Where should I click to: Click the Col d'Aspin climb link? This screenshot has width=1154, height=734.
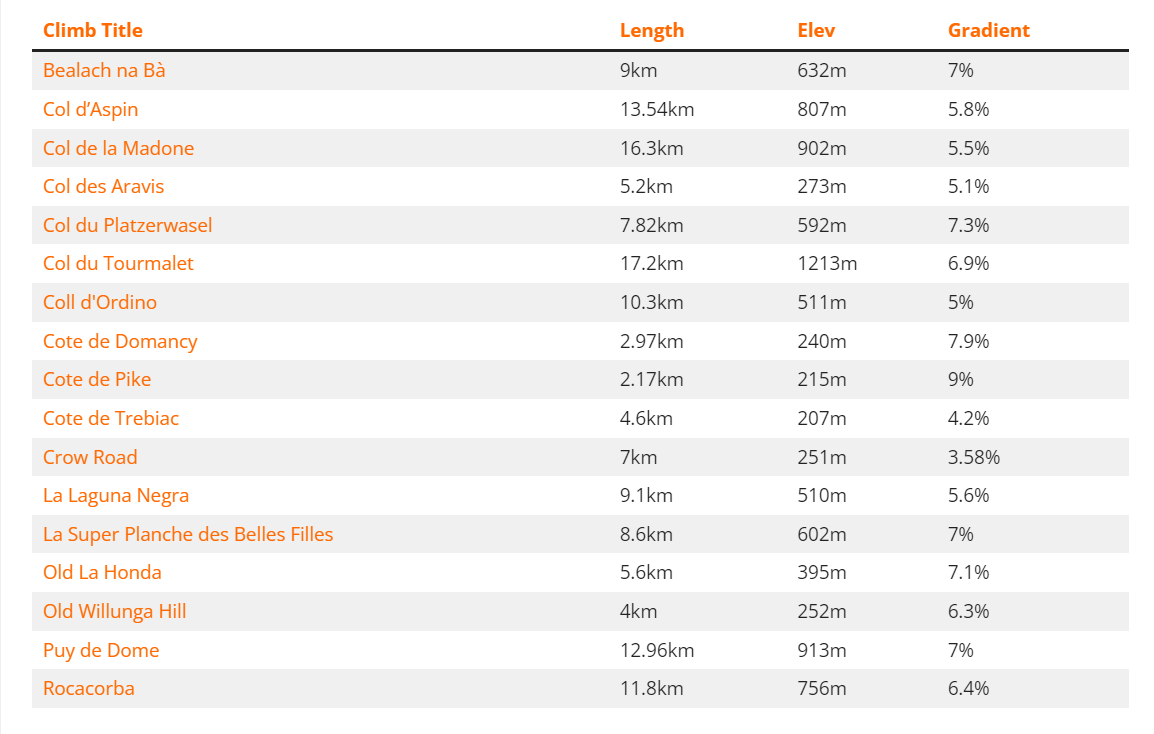(91, 110)
